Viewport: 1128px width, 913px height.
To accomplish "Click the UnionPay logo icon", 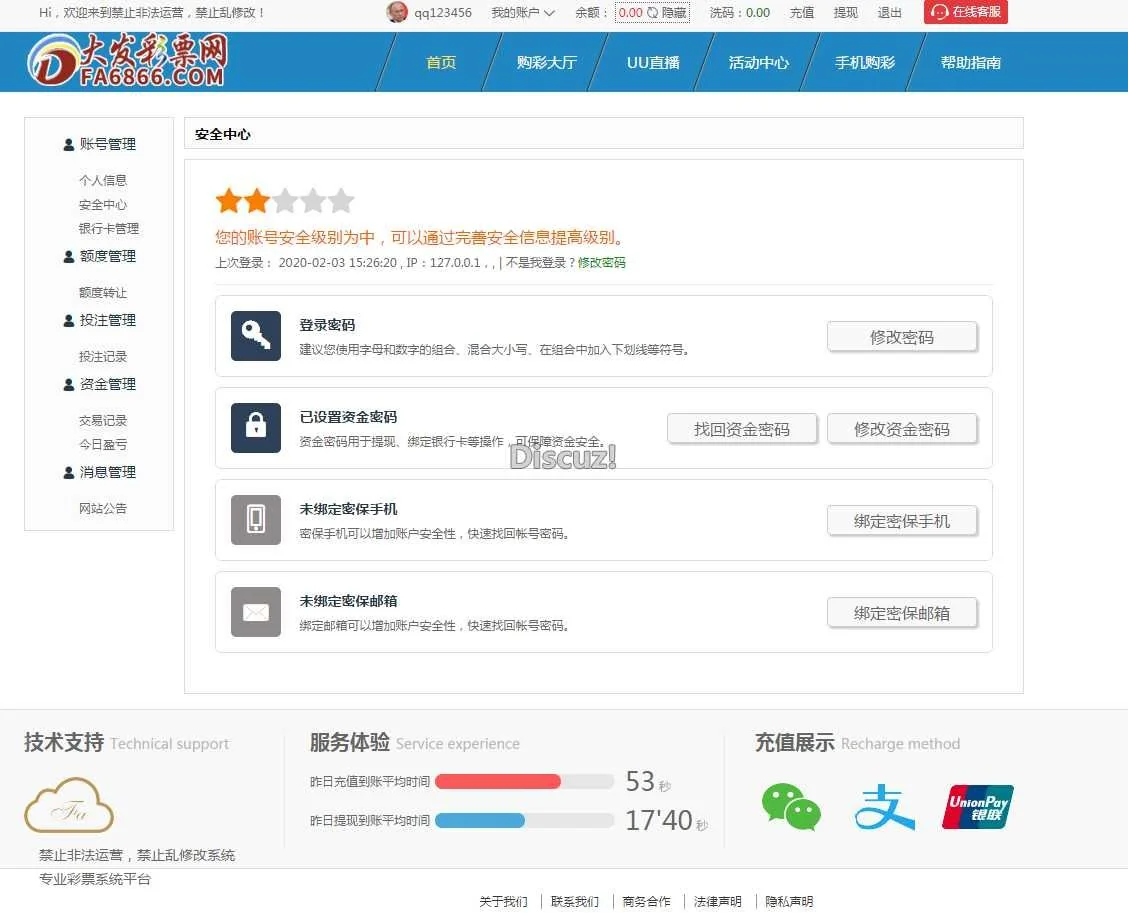I will point(977,807).
